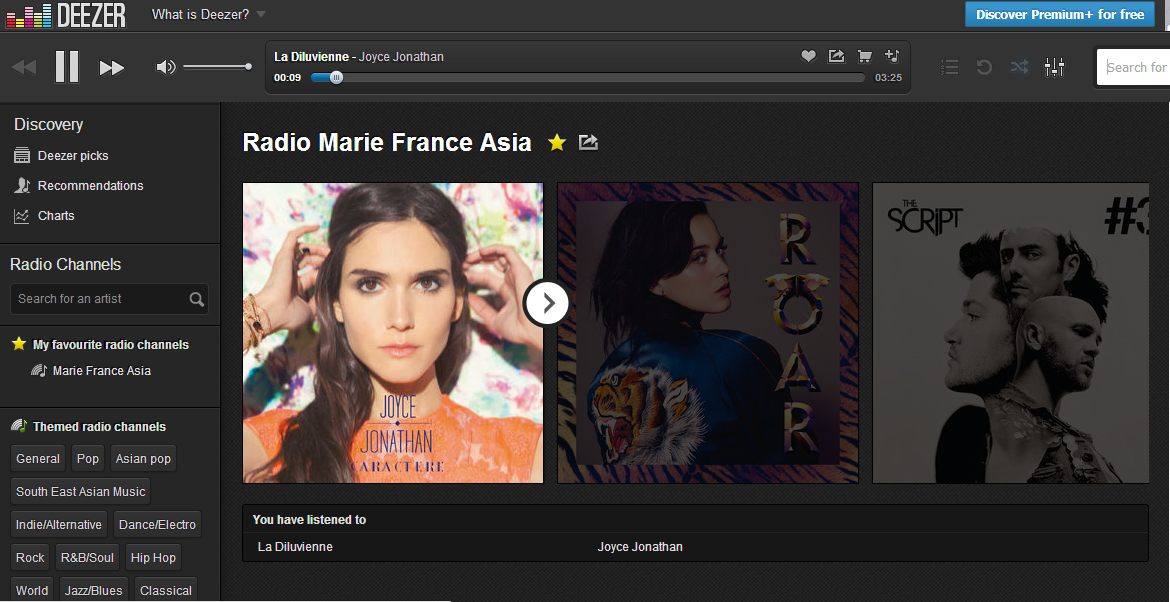This screenshot has width=1170, height=602.
Task: Open Deezer picks
Action: [73, 156]
